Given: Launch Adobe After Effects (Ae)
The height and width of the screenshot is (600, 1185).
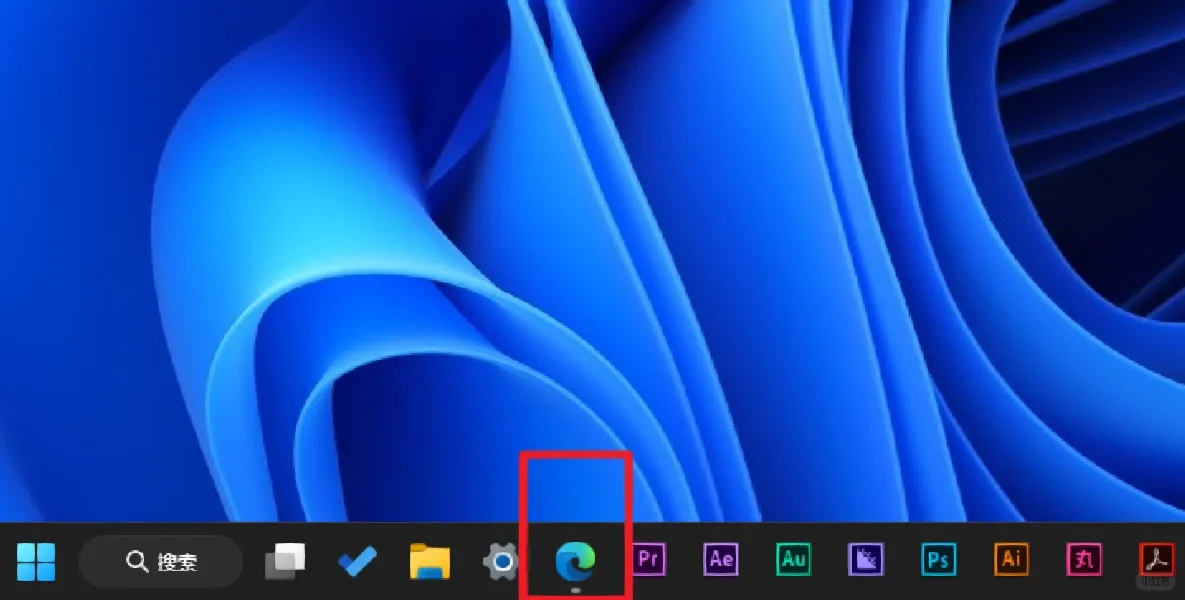Looking at the screenshot, I should tap(721, 560).
